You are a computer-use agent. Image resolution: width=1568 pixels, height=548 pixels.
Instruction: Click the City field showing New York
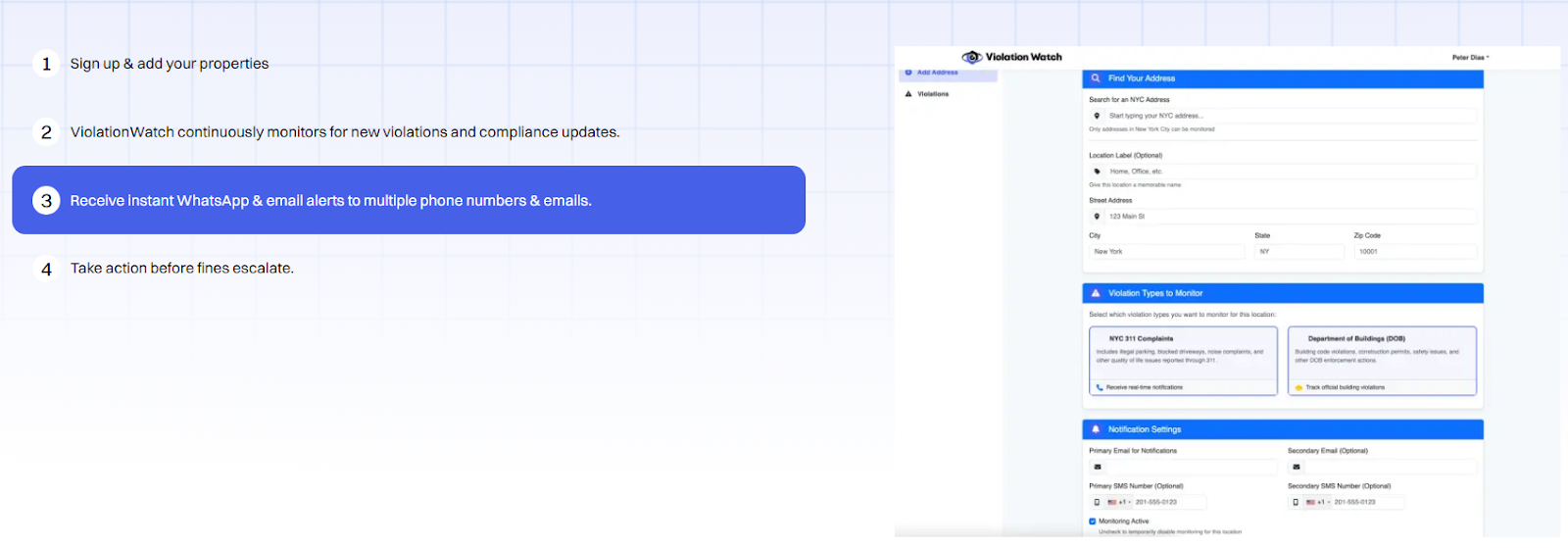1166,252
